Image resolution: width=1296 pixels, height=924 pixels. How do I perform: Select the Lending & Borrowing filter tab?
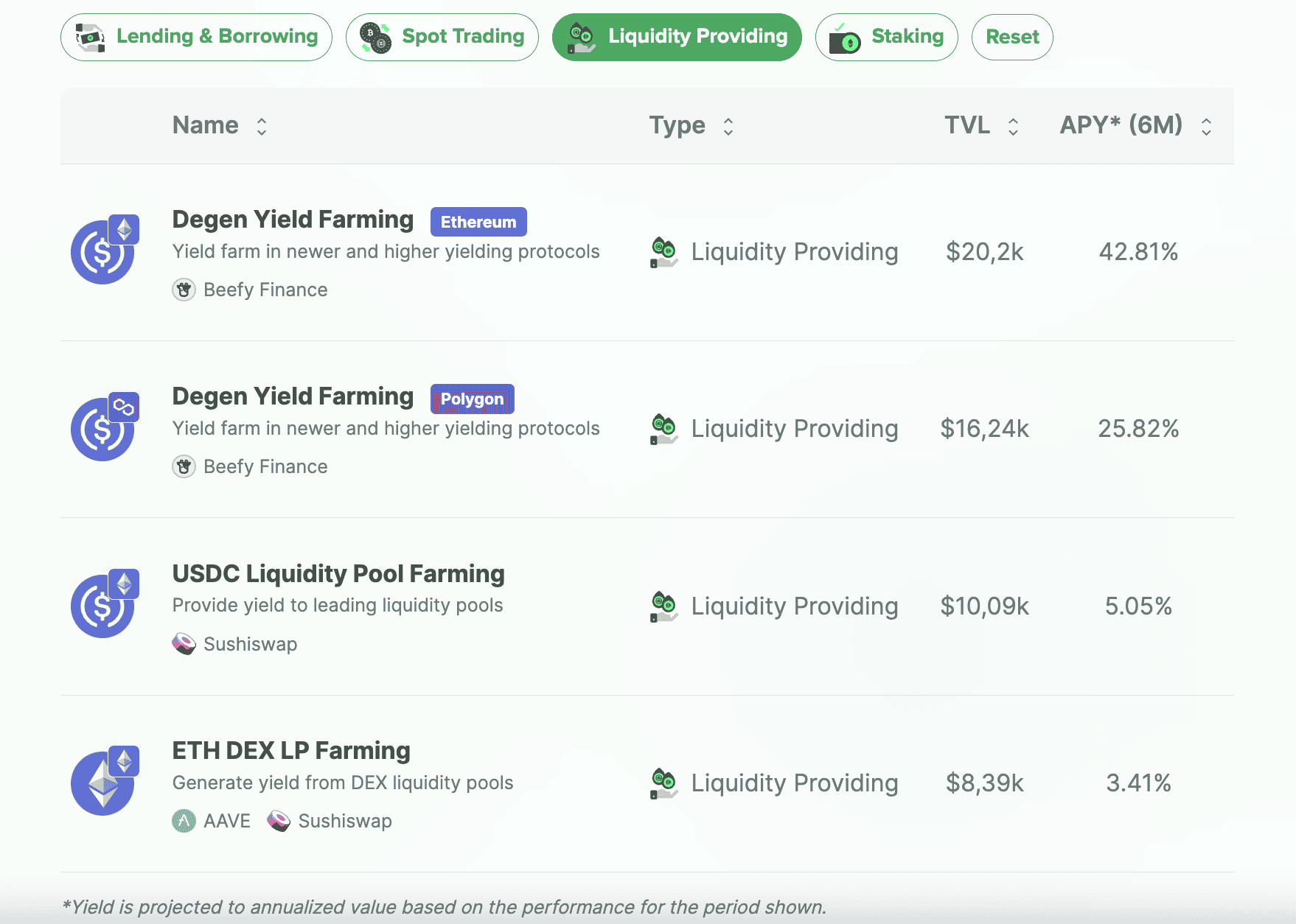tap(196, 37)
